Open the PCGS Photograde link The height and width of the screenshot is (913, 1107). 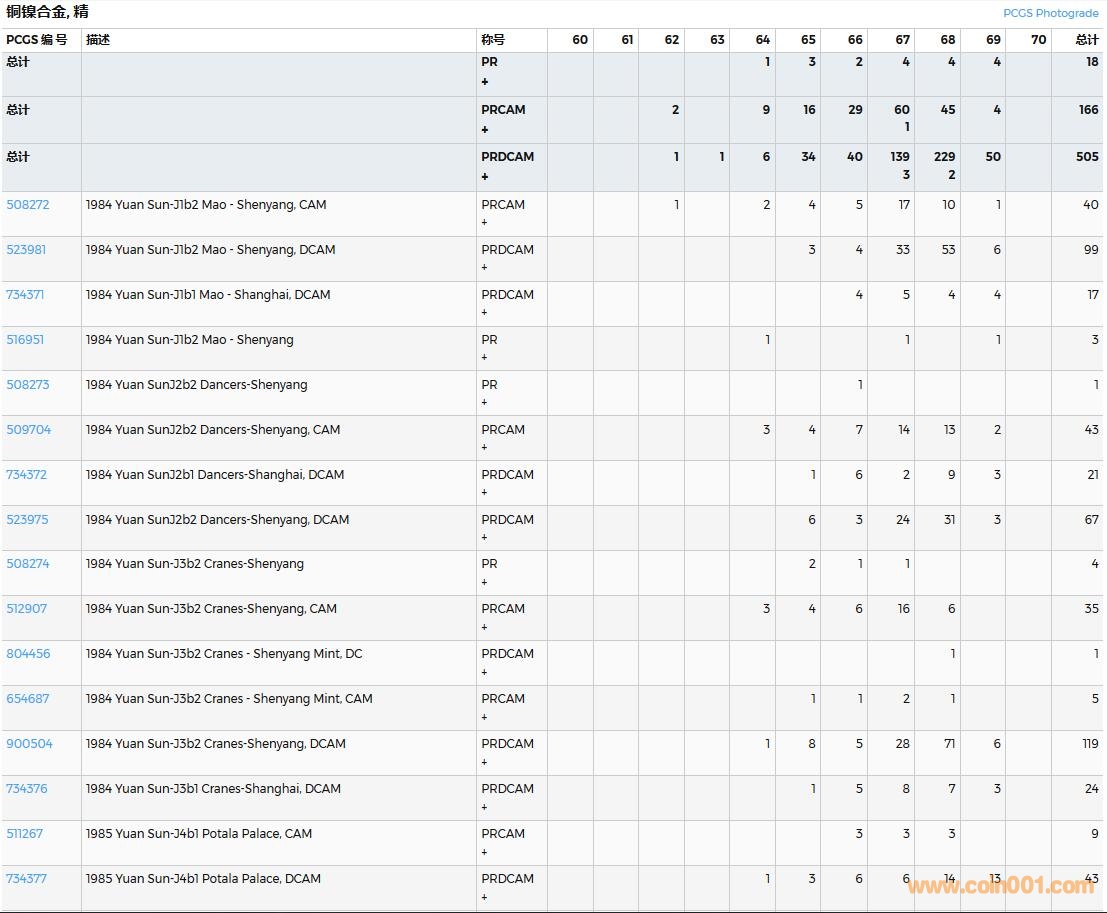point(1050,13)
